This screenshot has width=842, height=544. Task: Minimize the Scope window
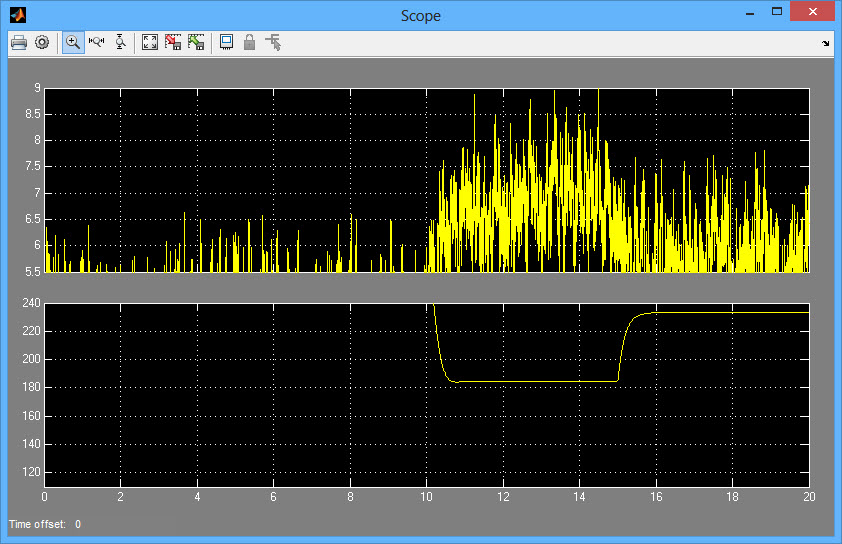tap(750, 13)
